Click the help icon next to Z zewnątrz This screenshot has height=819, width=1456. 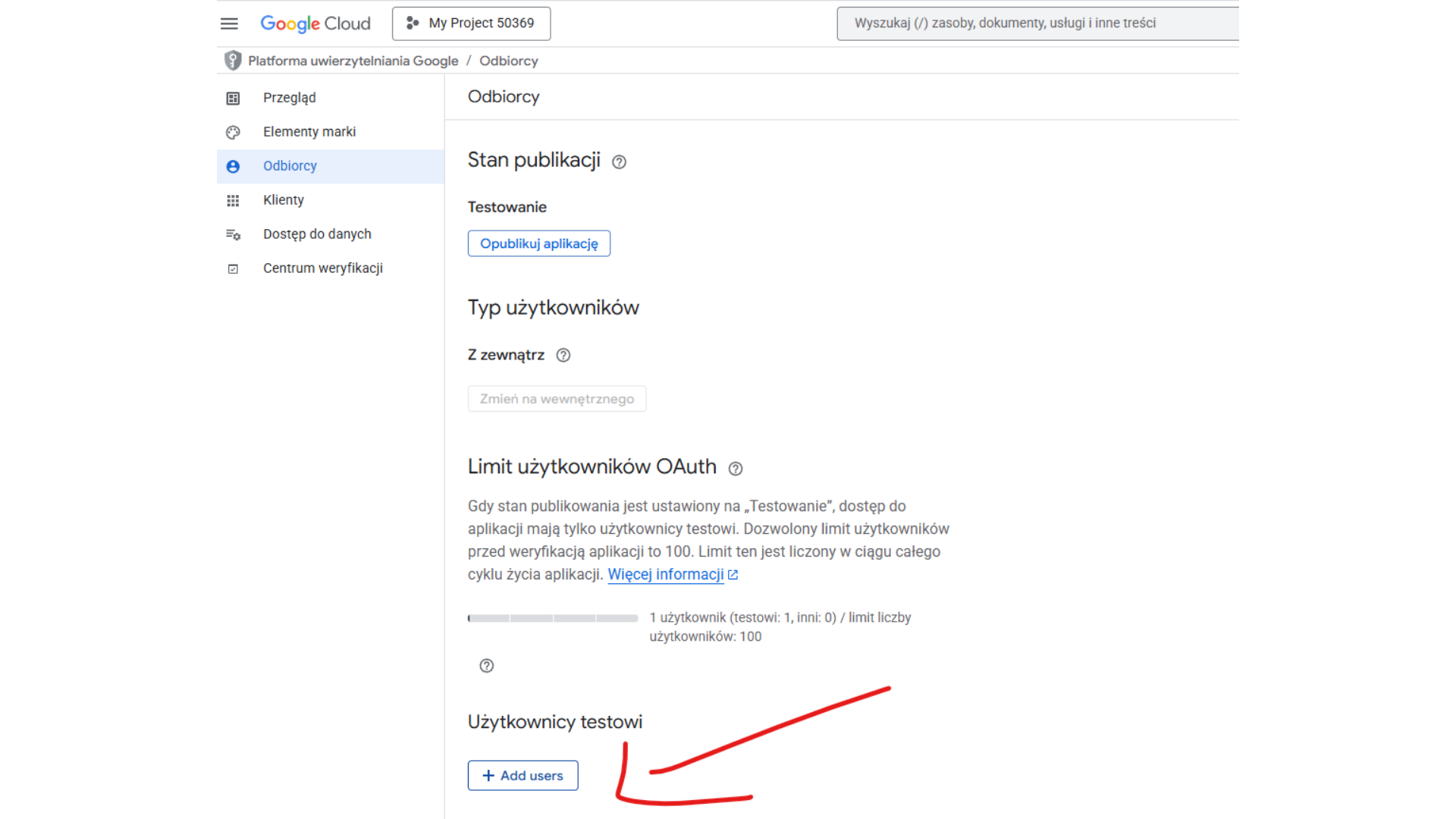[x=563, y=355]
